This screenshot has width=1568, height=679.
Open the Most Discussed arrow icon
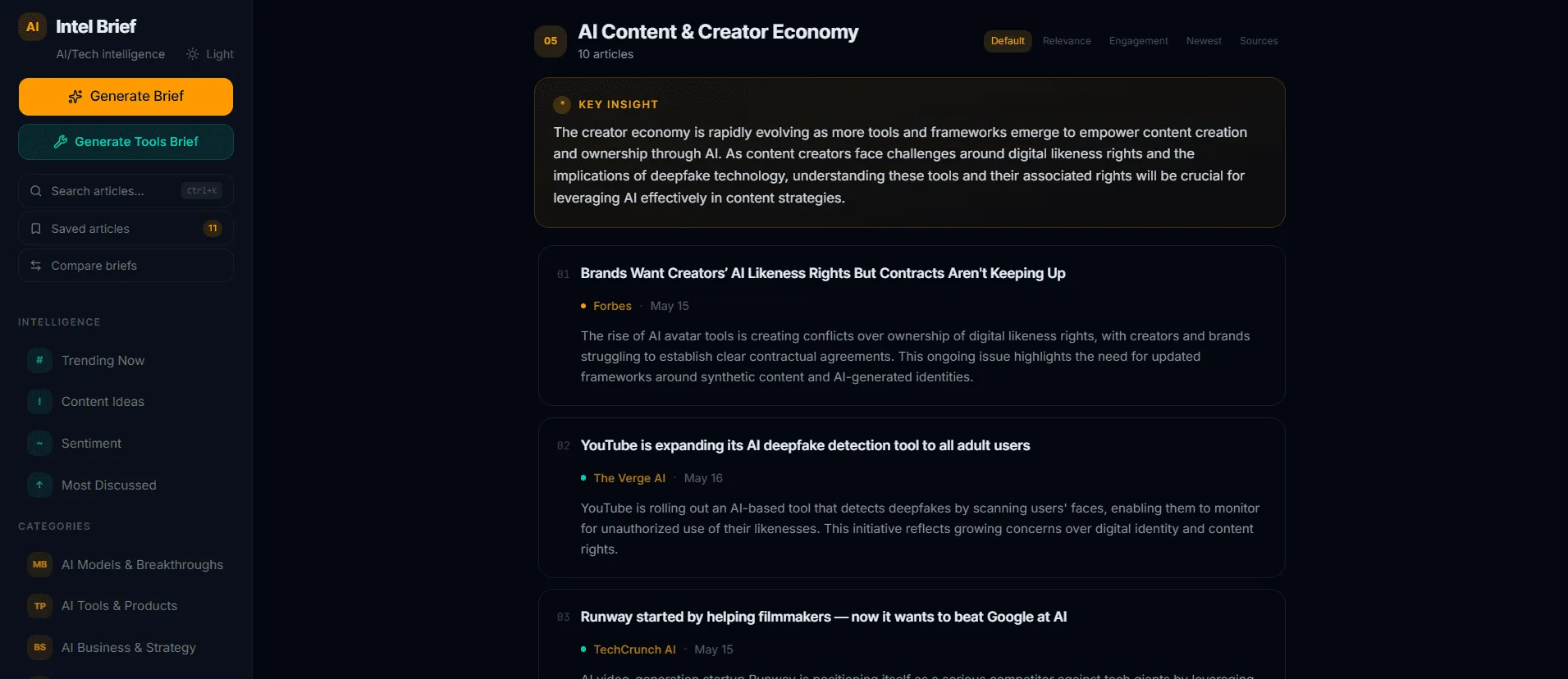click(39, 485)
